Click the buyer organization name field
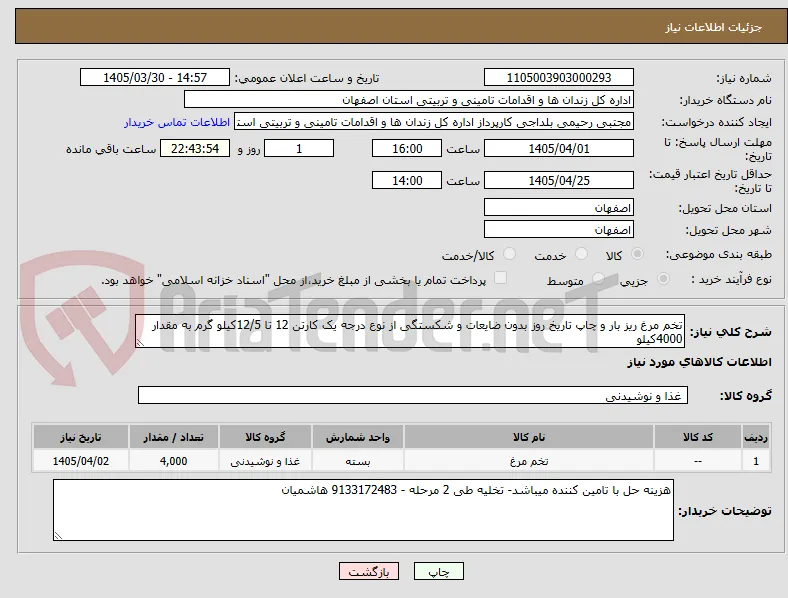This screenshot has width=788, height=598. (x=409, y=99)
